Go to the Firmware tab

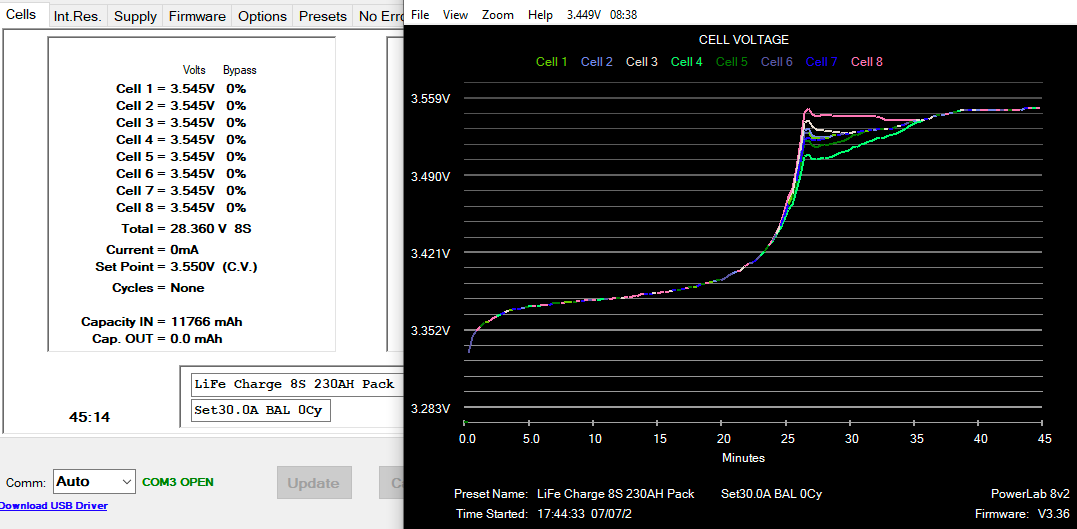coord(197,16)
